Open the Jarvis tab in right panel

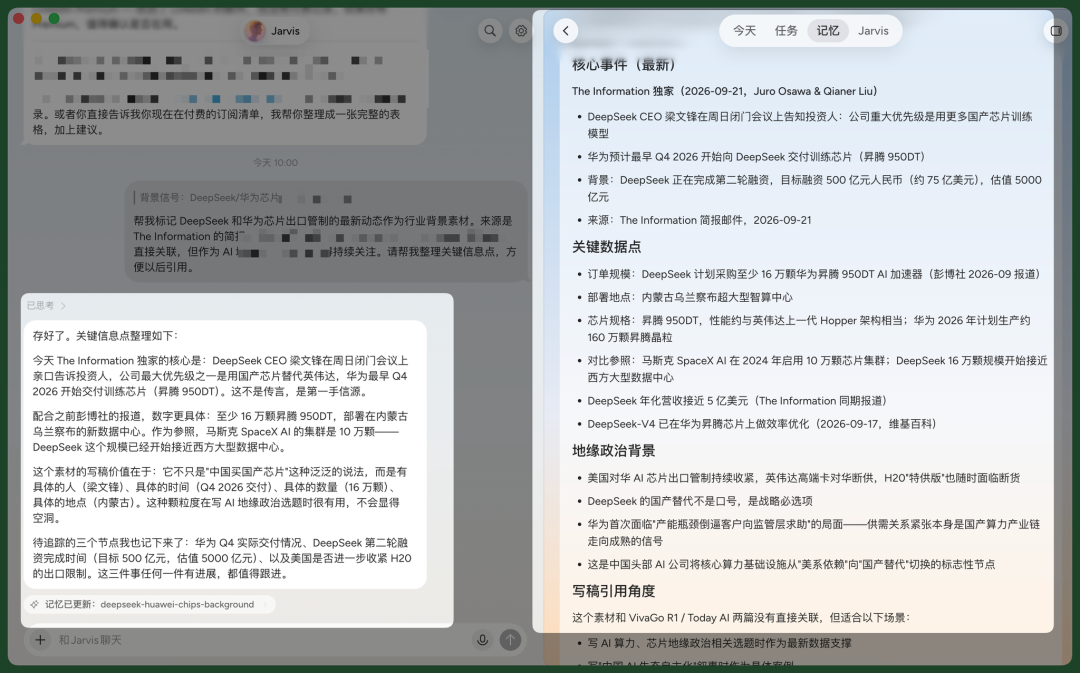(873, 31)
